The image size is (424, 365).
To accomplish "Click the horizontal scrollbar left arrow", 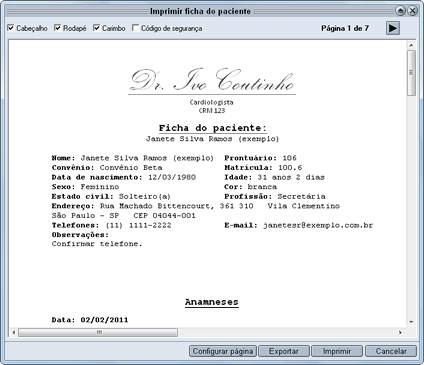I will click(x=14, y=332).
